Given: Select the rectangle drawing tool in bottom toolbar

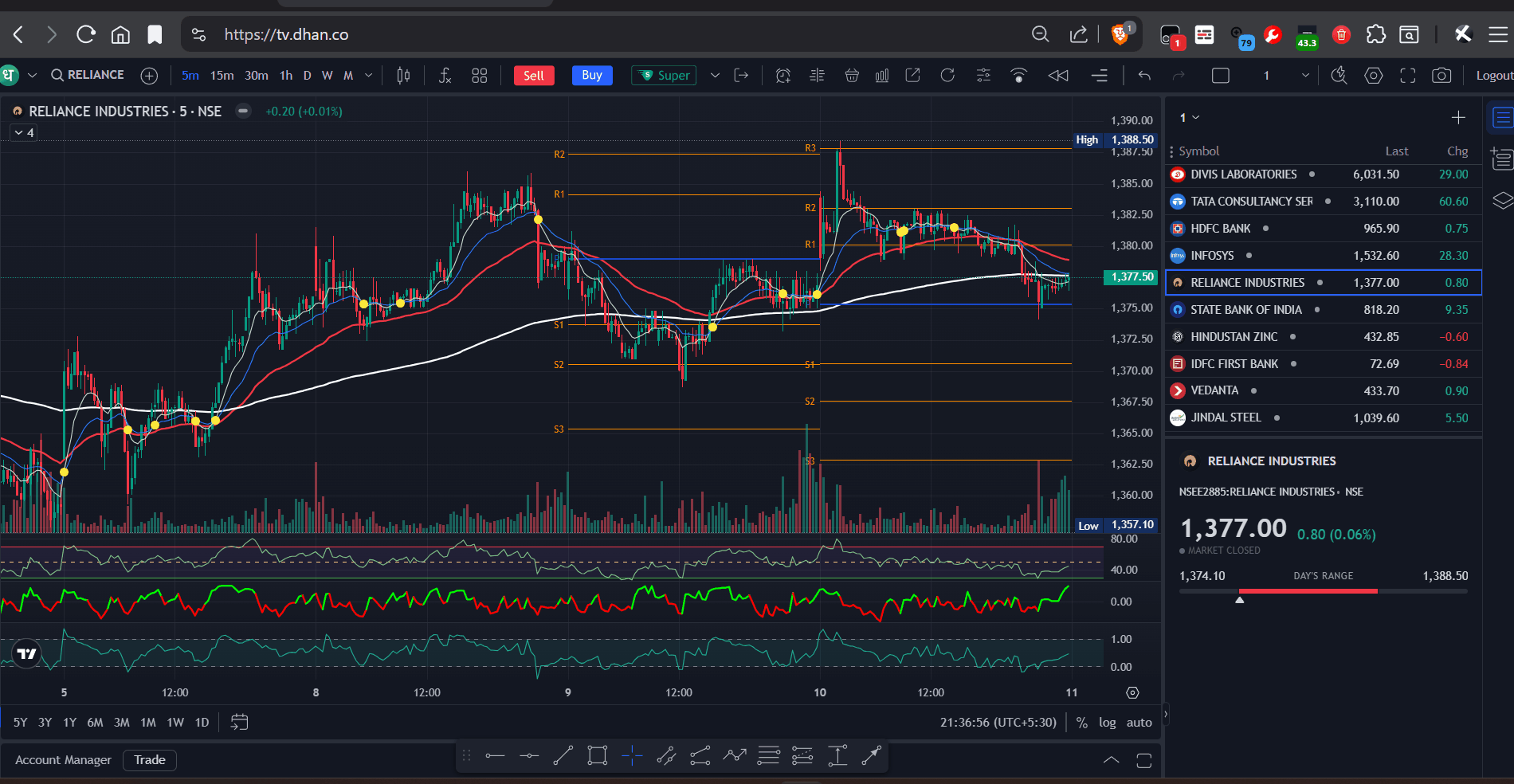Looking at the screenshot, I should tap(597, 755).
